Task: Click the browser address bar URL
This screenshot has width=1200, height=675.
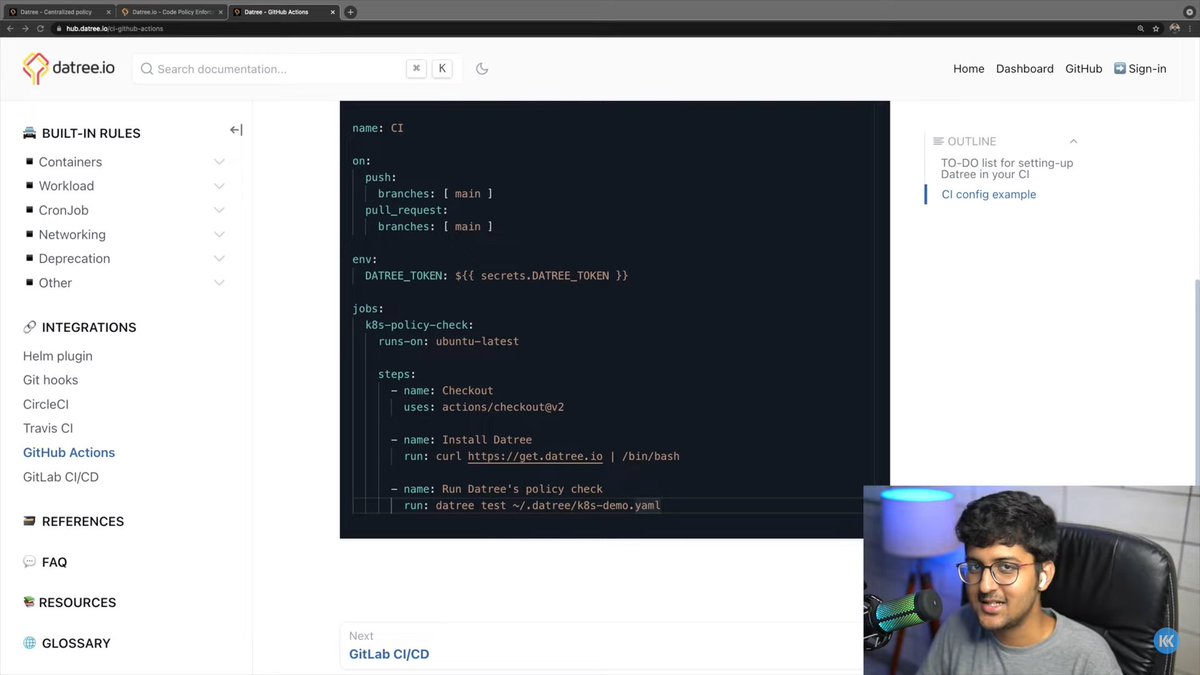Action: (114, 28)
